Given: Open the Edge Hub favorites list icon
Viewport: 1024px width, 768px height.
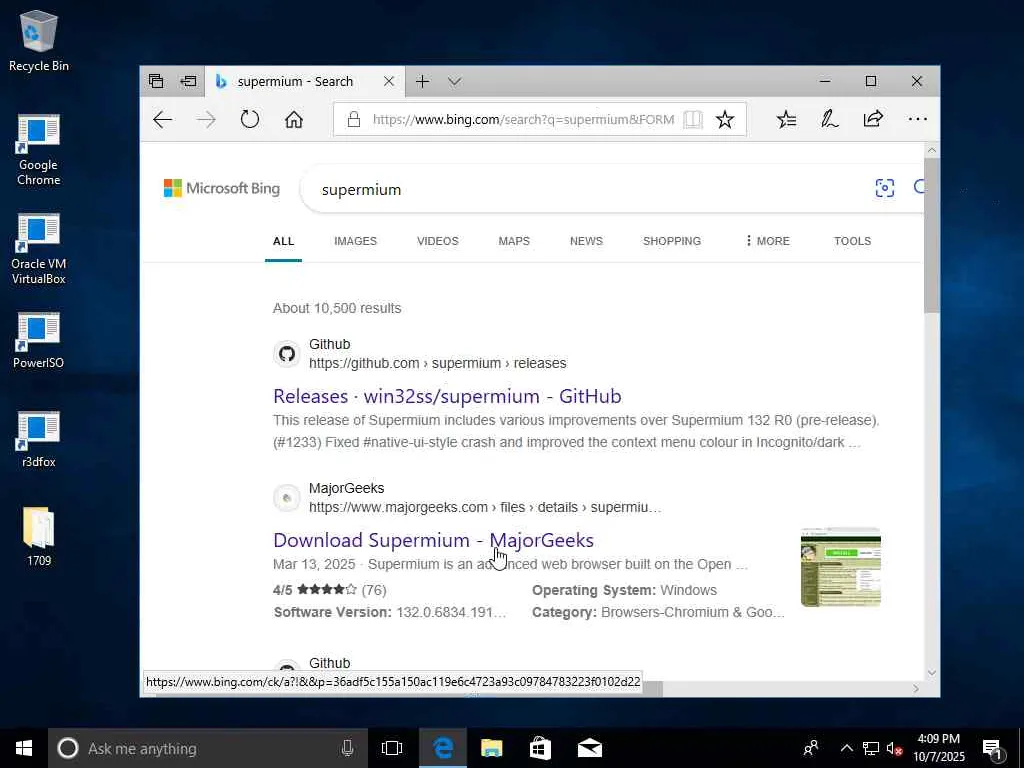Looking at the screenshot, I should pos(786,120).
